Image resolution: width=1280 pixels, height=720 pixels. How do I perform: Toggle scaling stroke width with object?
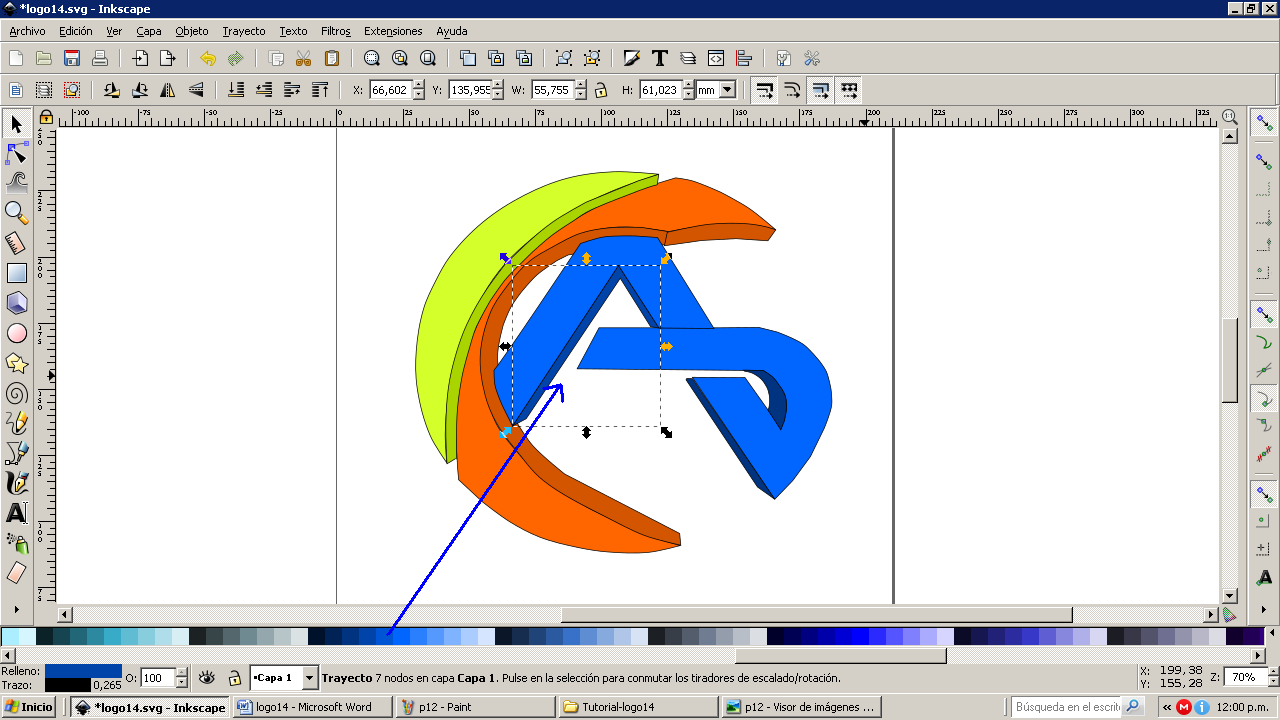point(765,90)
